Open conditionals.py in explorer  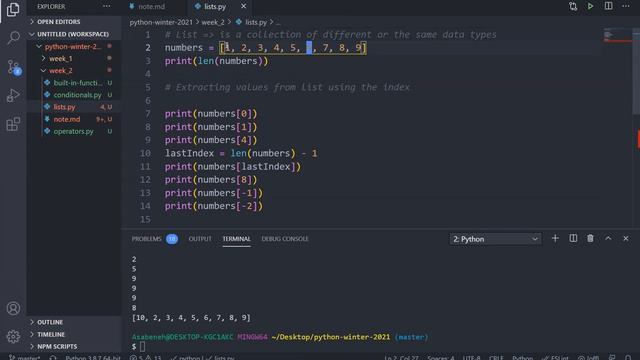[77, 95]
